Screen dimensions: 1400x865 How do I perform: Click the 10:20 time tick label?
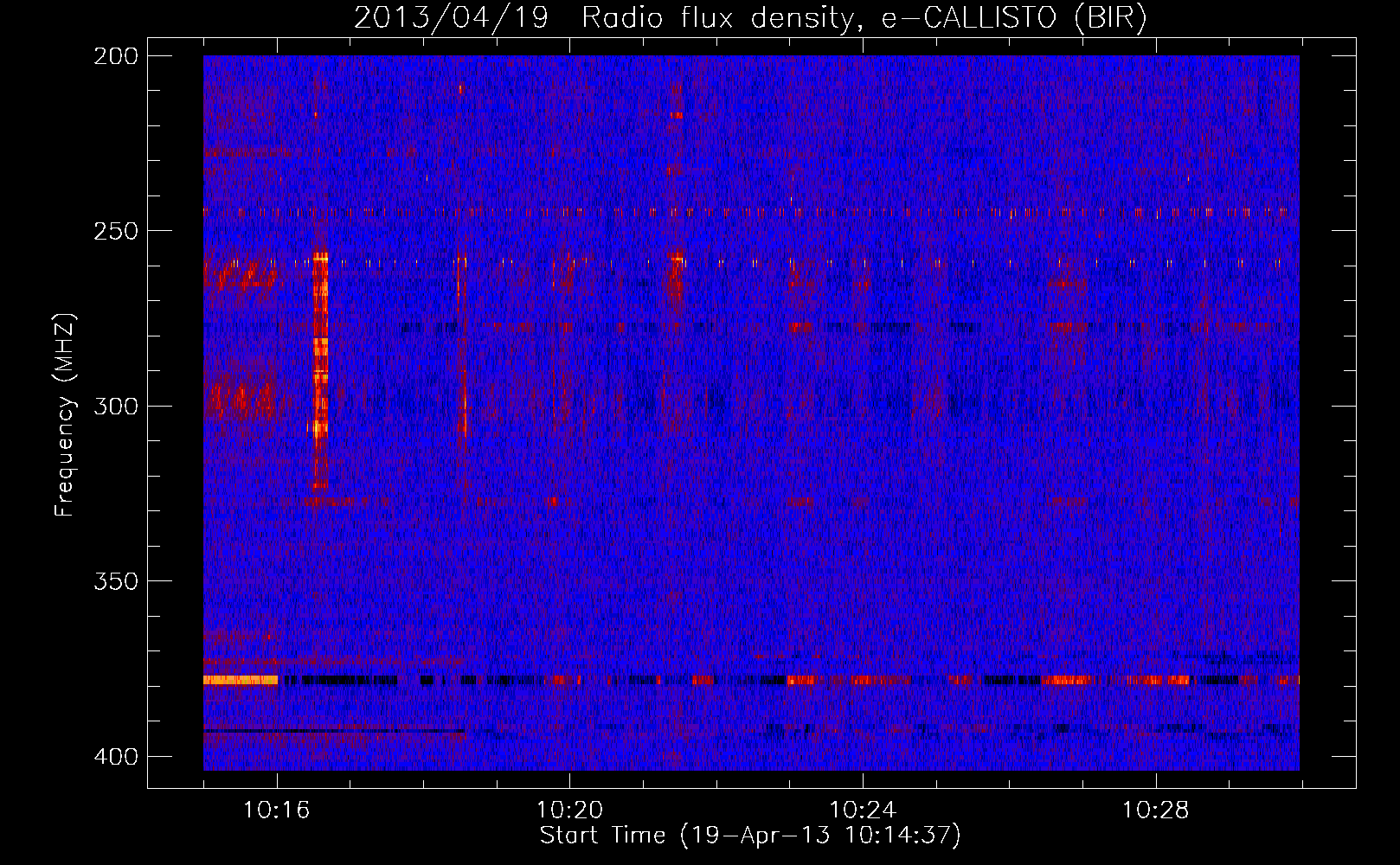click(x=569, y=811)
